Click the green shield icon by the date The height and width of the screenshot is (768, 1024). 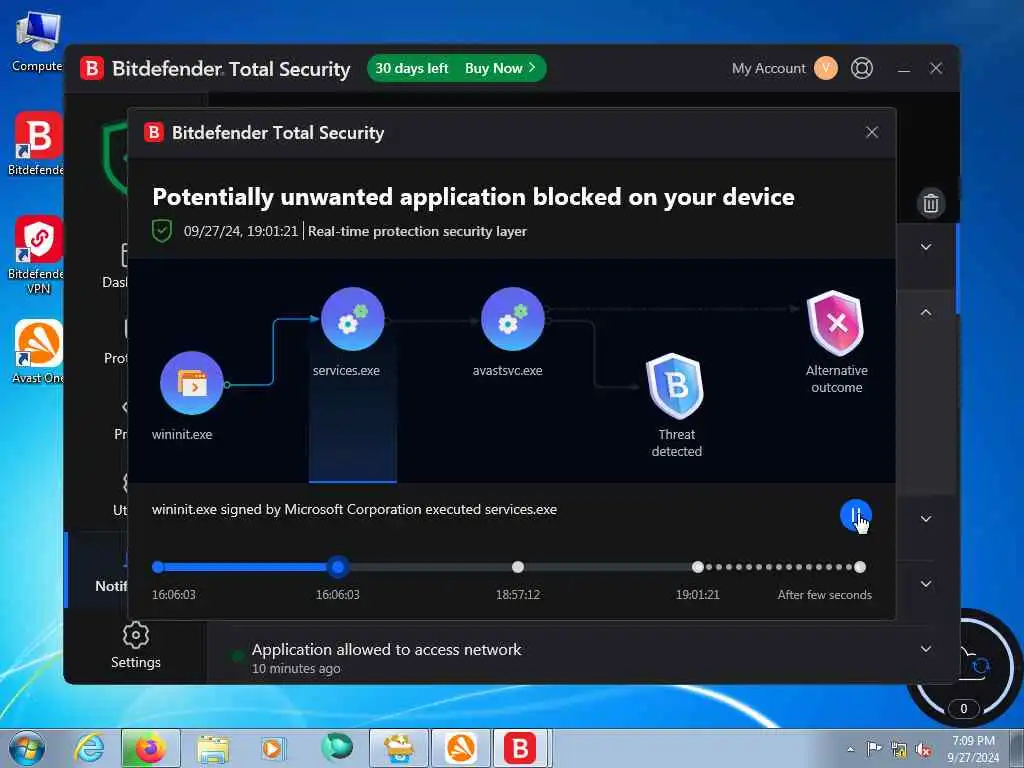[x=162, y=231]
